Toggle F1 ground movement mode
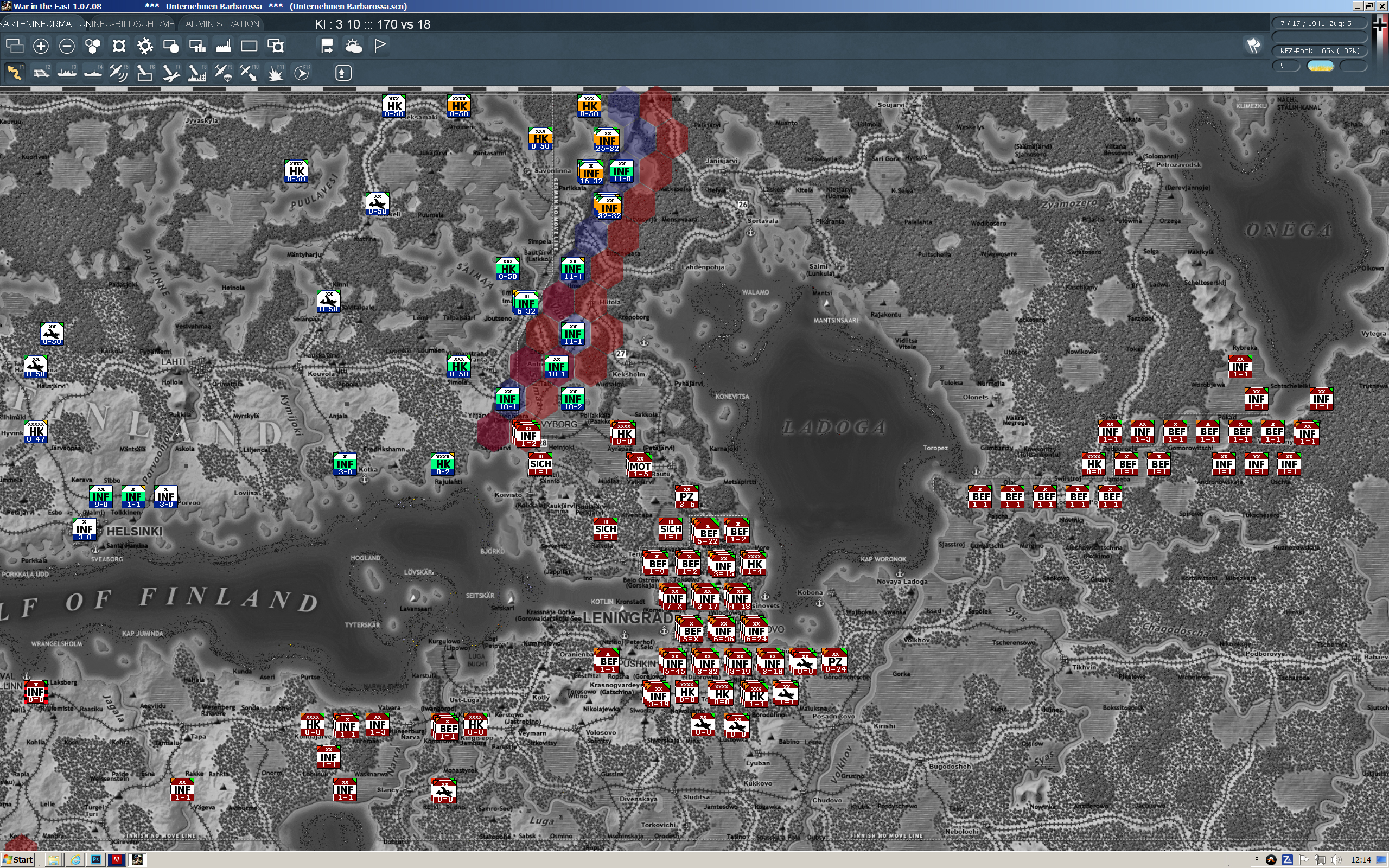 click(x=15, y=73)
